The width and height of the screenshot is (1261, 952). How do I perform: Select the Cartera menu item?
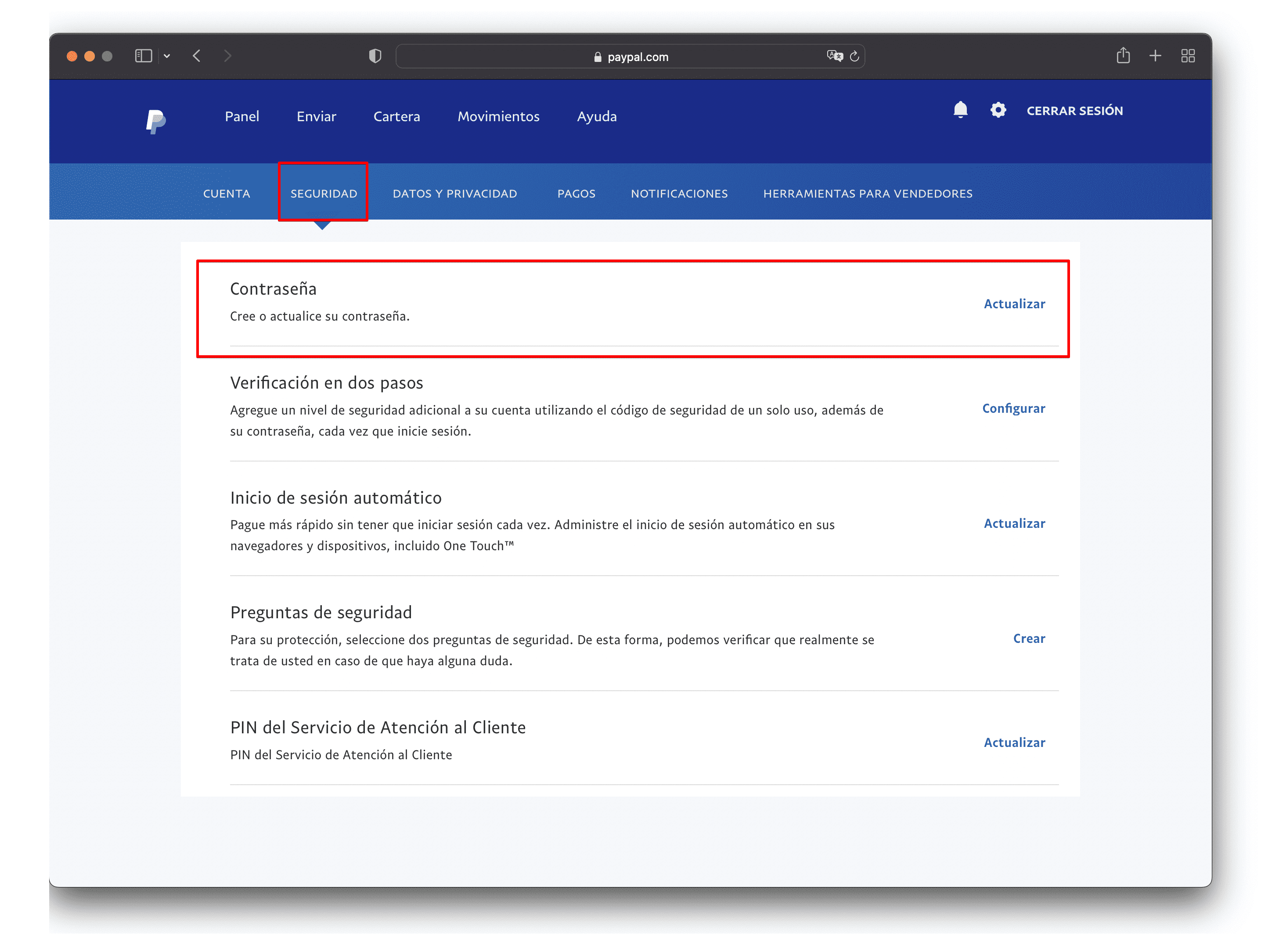[x=396, y=117]
